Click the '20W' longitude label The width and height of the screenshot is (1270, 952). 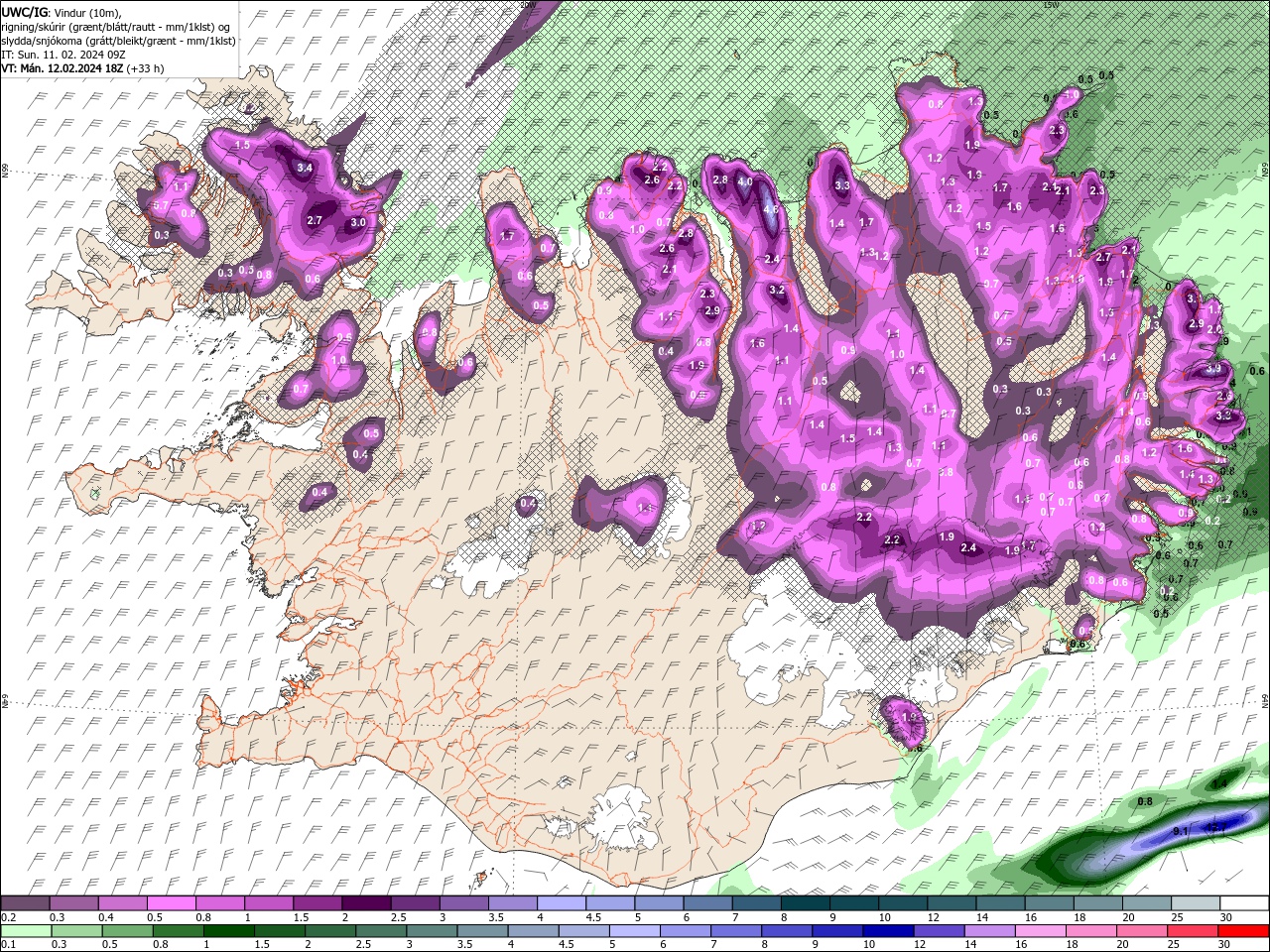coord(527,4)
